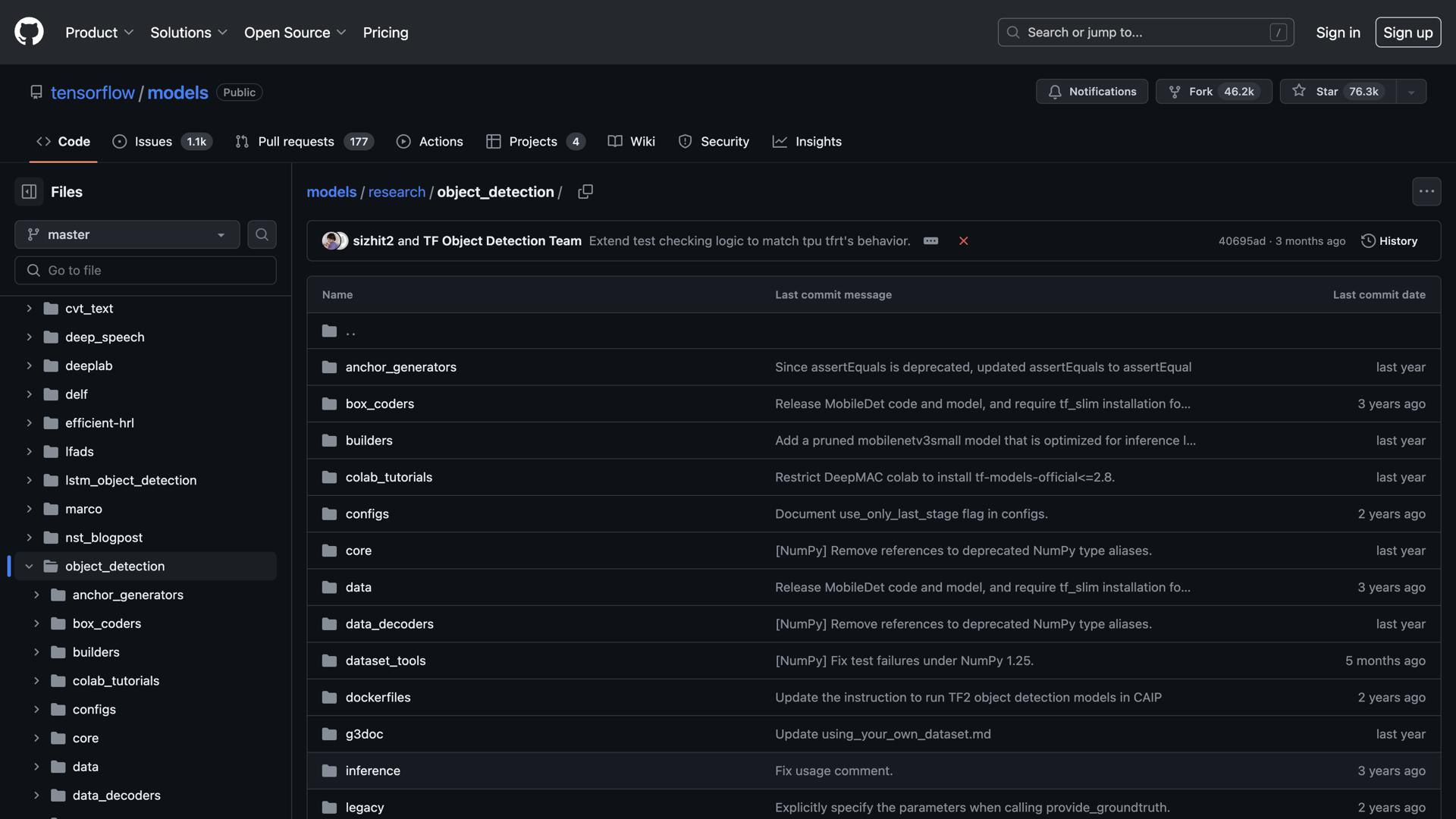Viewport: 1456px width, 819px height.
Task: Click the Go to file input
Action: 146,271
